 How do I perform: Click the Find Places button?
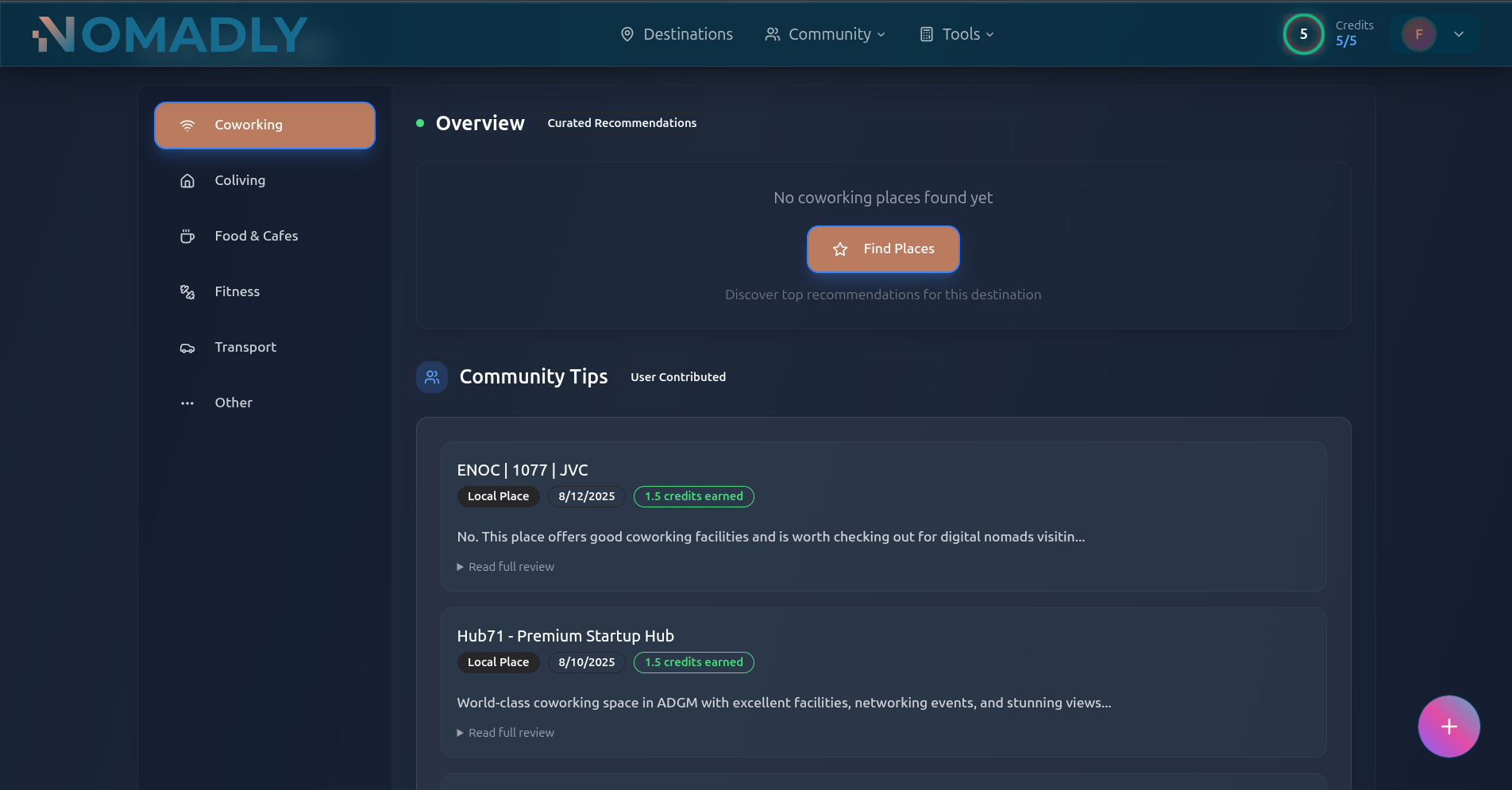pos(883,249)
